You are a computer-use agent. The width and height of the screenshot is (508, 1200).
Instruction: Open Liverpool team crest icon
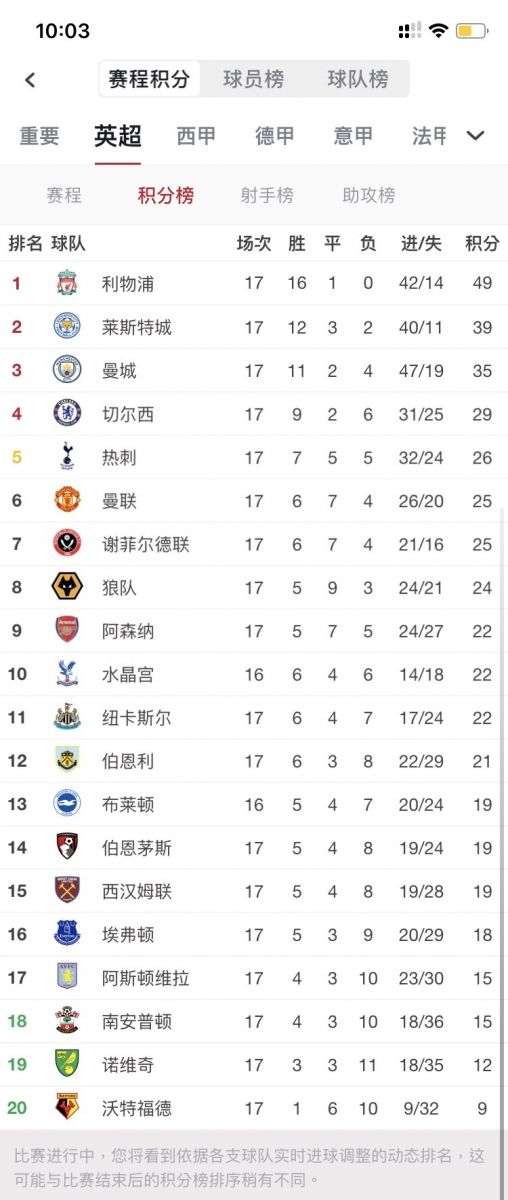point(67,283)
